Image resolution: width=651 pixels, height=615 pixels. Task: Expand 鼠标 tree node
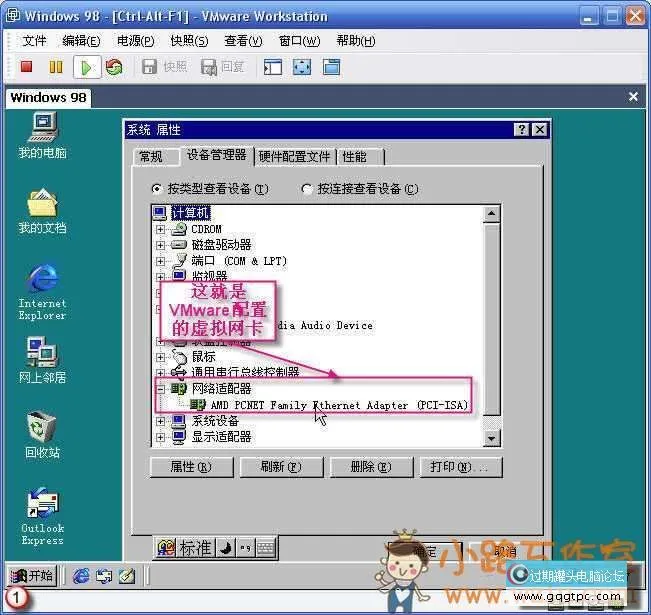160,357
